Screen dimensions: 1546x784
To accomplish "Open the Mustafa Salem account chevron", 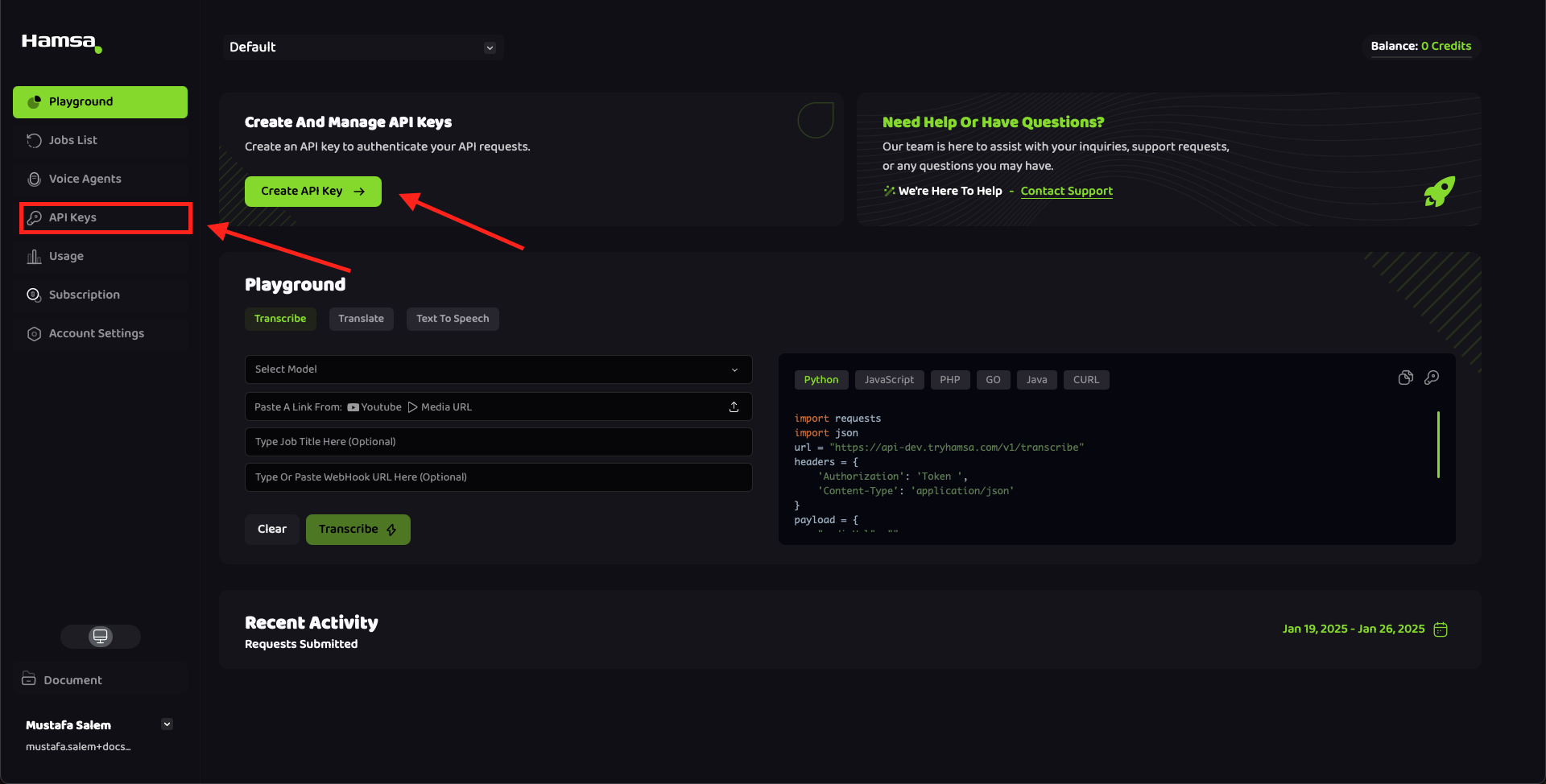I will pos(167,724).
